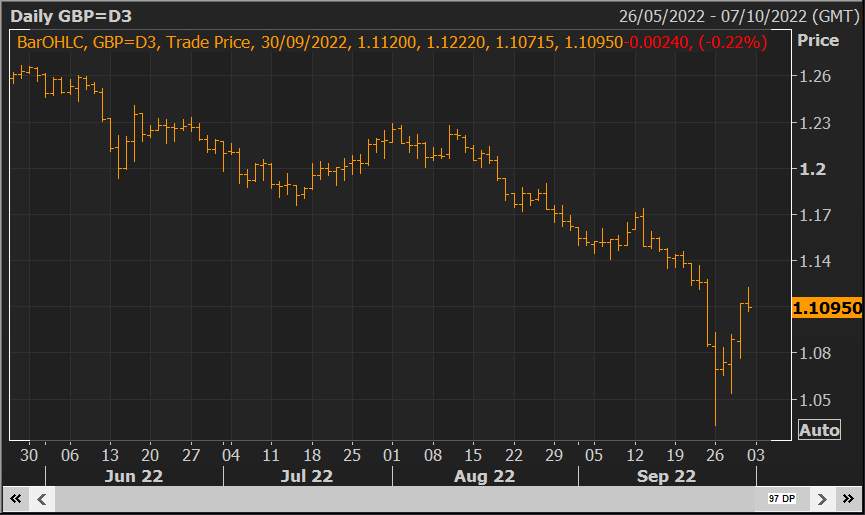This screenshot has width=865, height=515.
Task: Click the 1.23 price axis label
Action: tap(815, 122)
